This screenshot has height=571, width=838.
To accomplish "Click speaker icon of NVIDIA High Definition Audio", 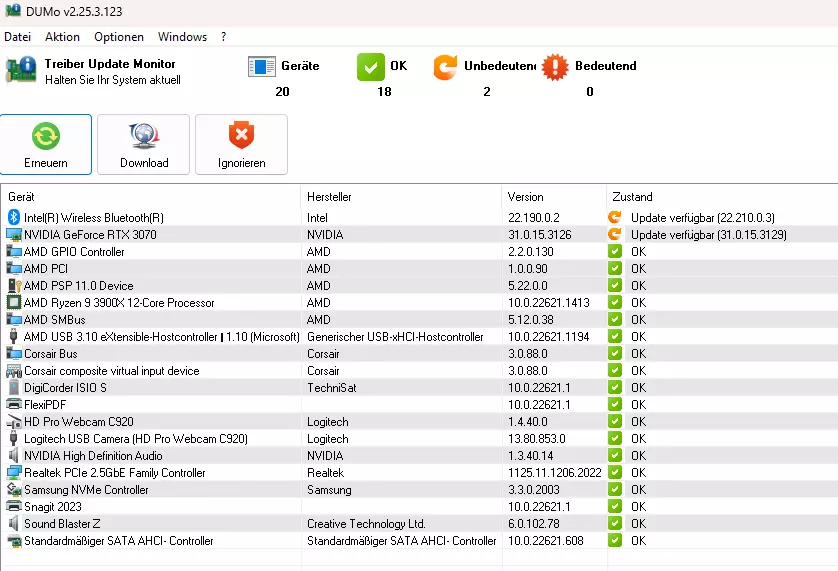I will (14, 456).
